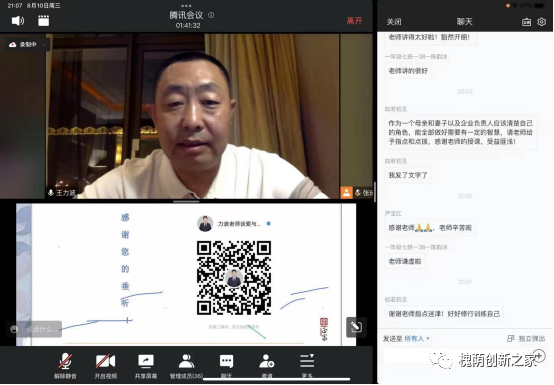Tap the 21:07 chat timestamp
Image resolution: width=554 pixels, height=385 pixels.
coord(465,282)
